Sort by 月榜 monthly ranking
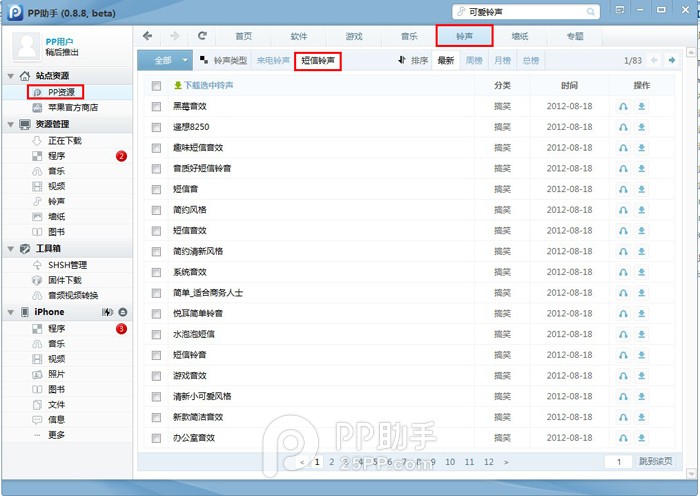Screen dimensions: 700x496 (x=502, y=60)
